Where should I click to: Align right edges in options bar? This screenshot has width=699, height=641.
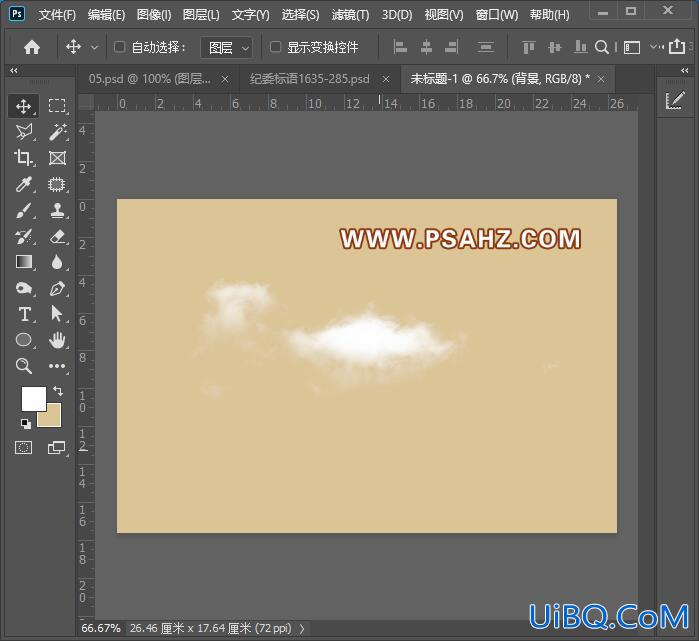452,47
